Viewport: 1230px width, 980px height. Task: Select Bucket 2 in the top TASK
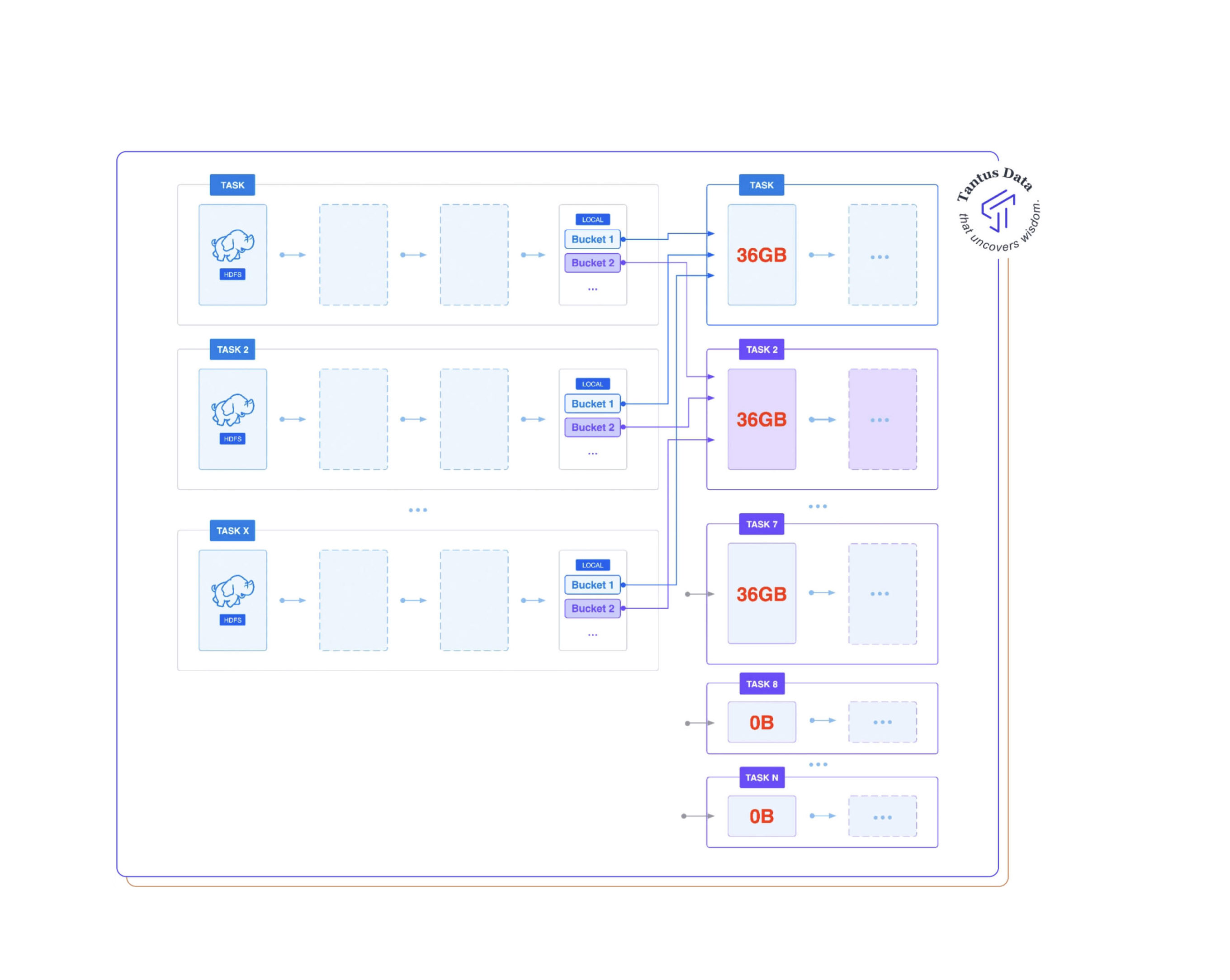point(592,262)
